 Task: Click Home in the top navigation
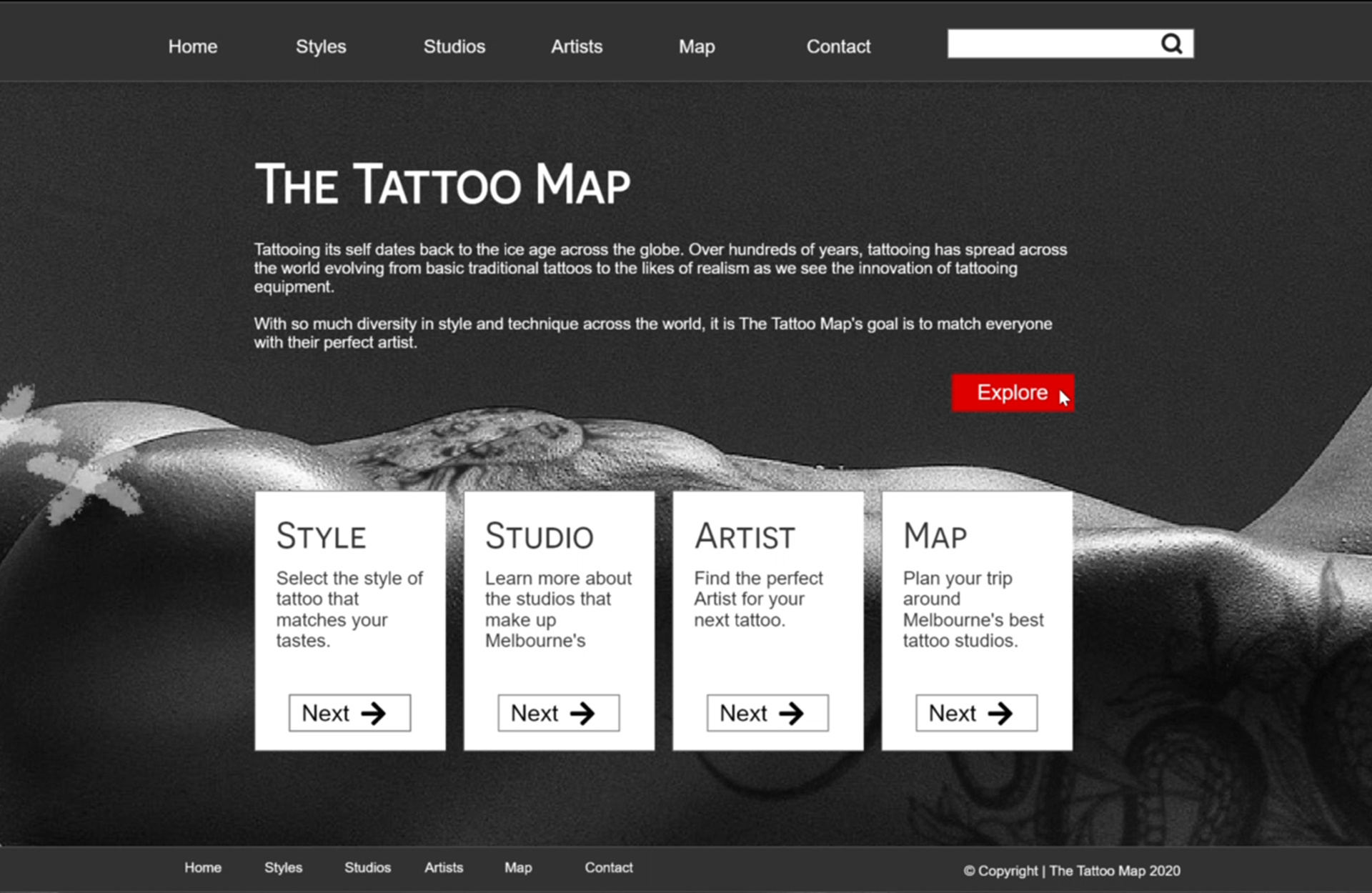point(193,46)
